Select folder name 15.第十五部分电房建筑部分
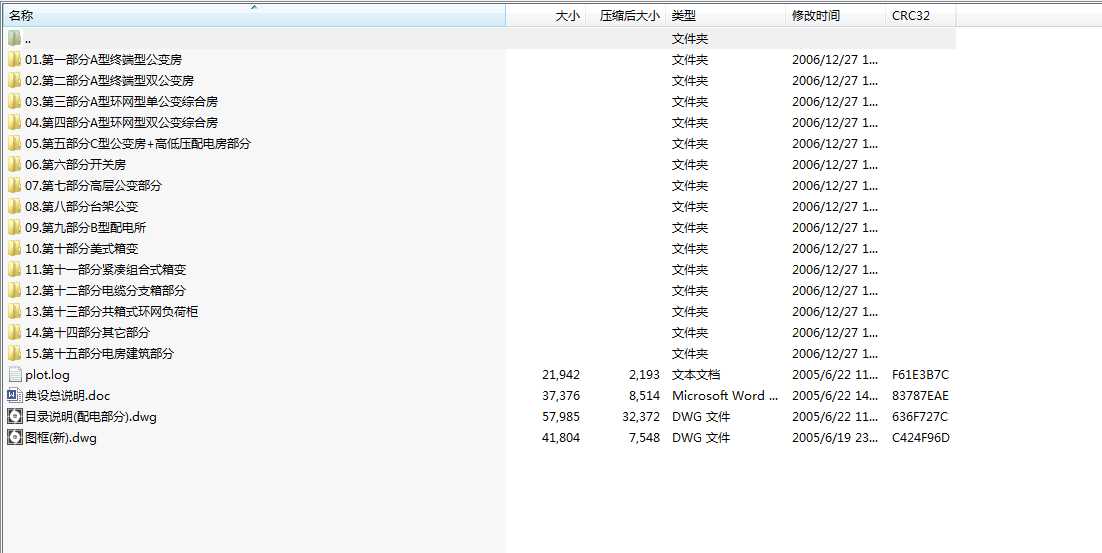Screen dimensions: 1102x553 pyautogui.click(x=99, y=353)
